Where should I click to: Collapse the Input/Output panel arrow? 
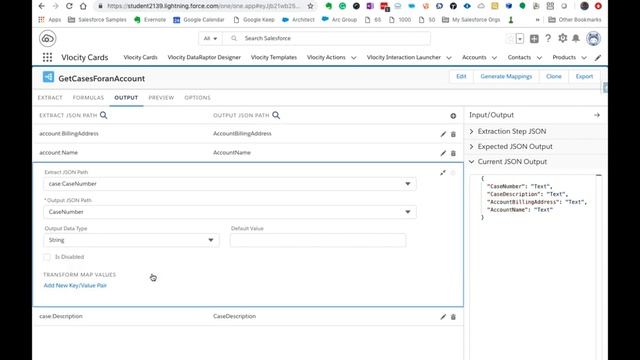coord(597,115)
